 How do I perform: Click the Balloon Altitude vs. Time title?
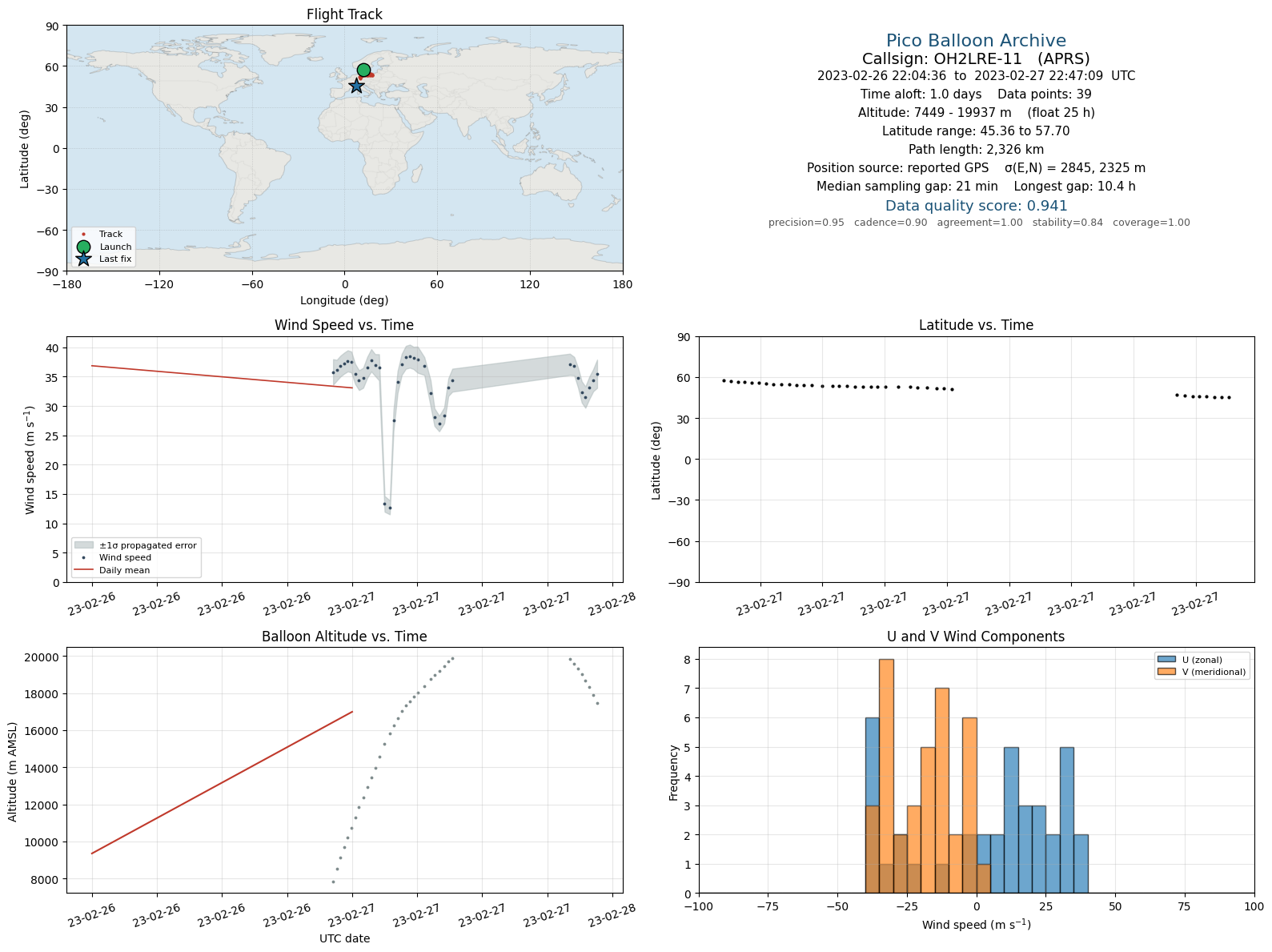[x=344, y=637]
